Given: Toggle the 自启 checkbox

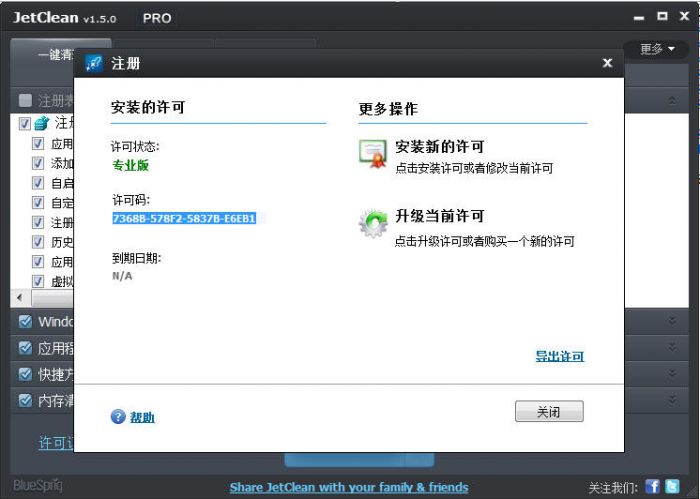Looking at the screenshot, I should coord(38,183).
